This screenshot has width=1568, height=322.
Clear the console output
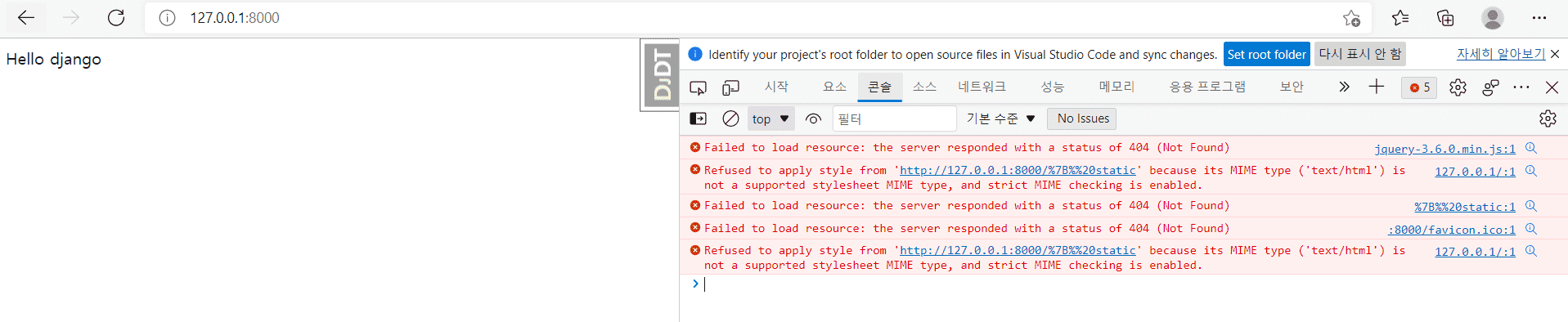(x=730, y=119)
